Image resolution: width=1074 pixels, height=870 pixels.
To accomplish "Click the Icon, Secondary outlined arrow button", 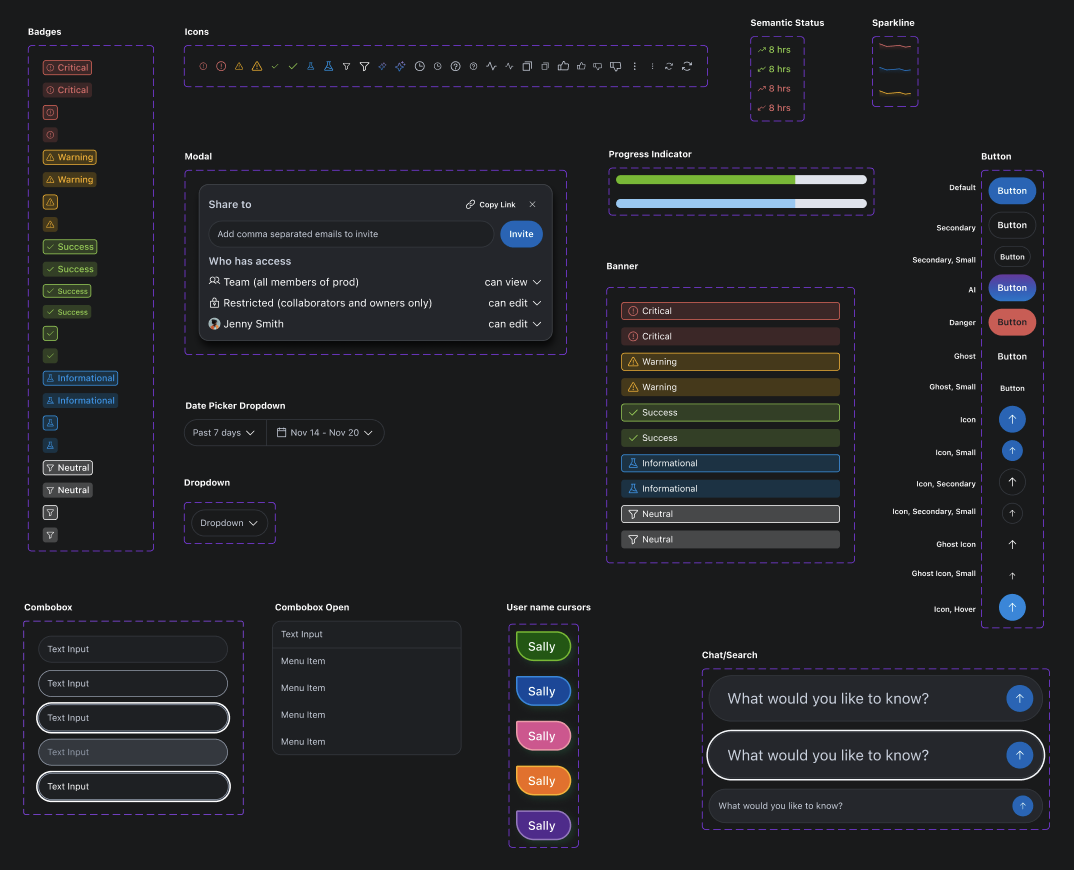I will coord(1012,482).
